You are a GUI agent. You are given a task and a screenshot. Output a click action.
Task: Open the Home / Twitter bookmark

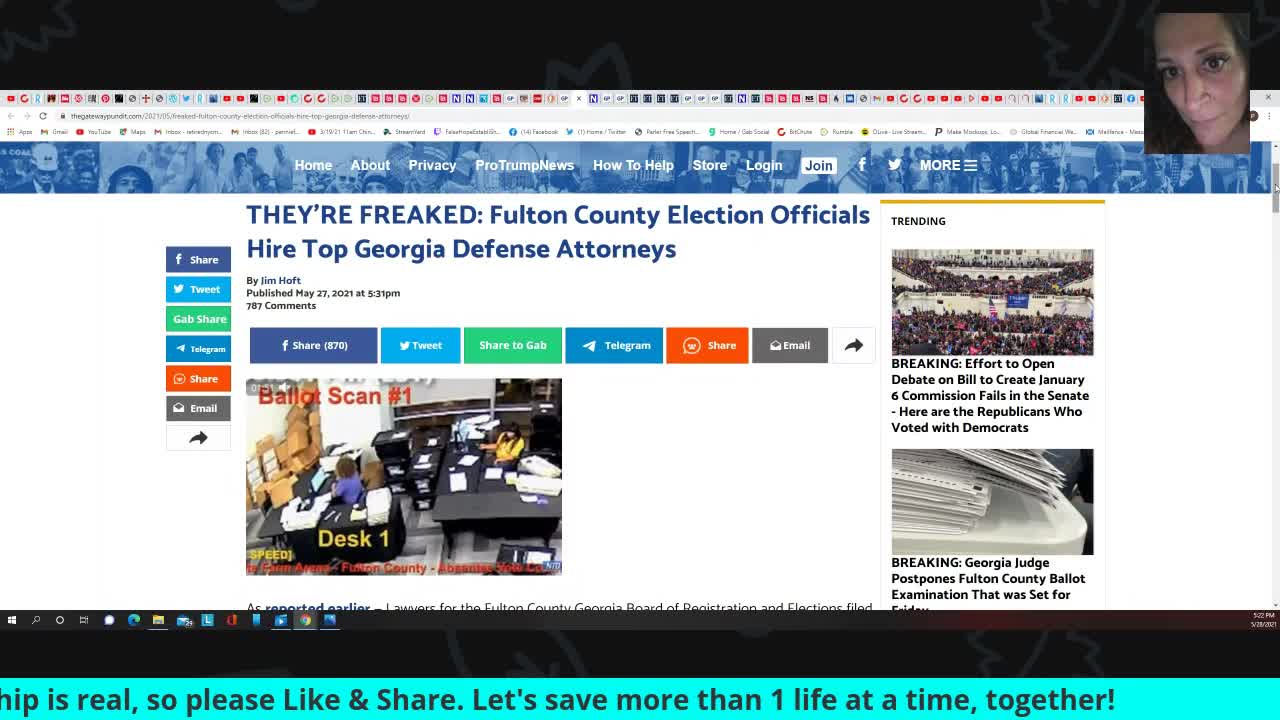click(x=596, y=132)
